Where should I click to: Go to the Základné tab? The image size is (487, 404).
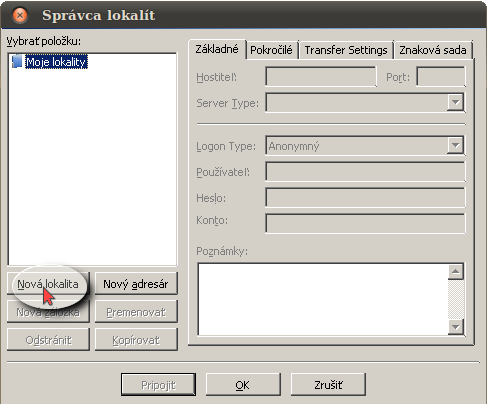click(x=217, y=49)
